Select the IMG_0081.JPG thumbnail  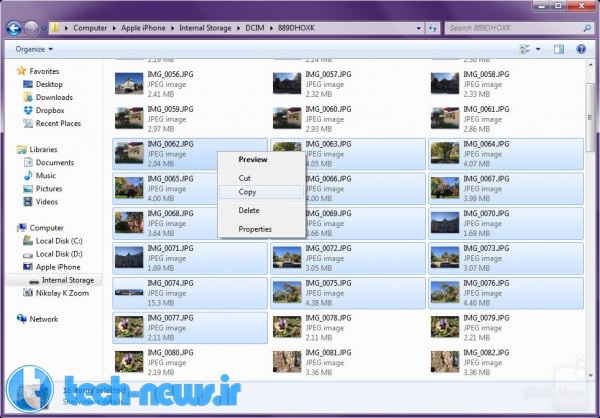(287, 362)
